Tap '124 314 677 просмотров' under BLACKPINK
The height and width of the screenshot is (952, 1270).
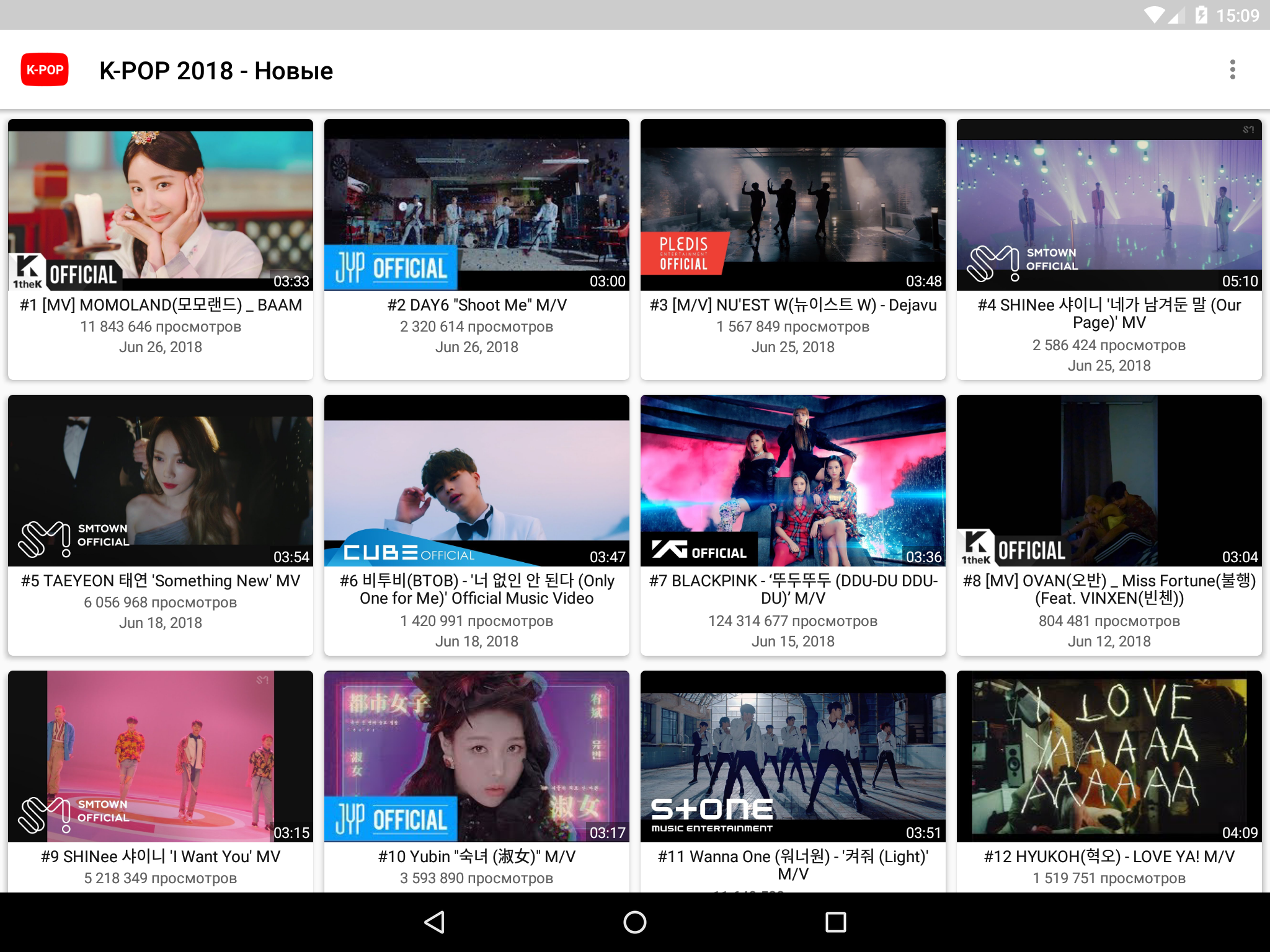coord(793,621)
